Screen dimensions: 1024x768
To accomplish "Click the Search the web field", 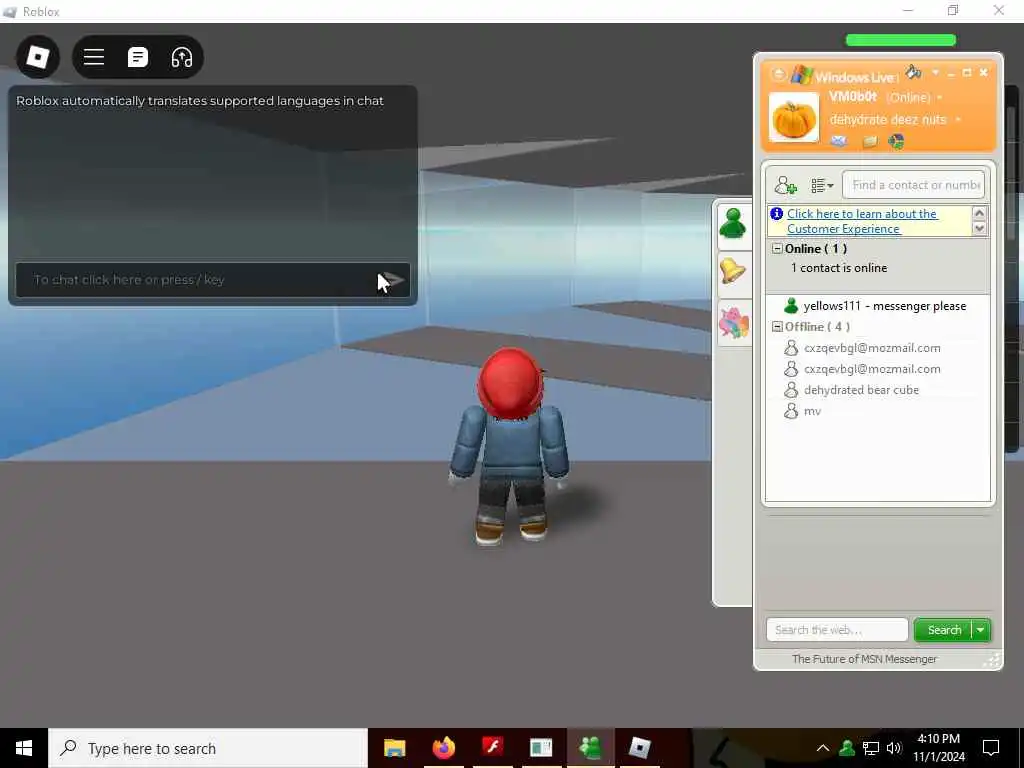I will click(x=837, y=630).
